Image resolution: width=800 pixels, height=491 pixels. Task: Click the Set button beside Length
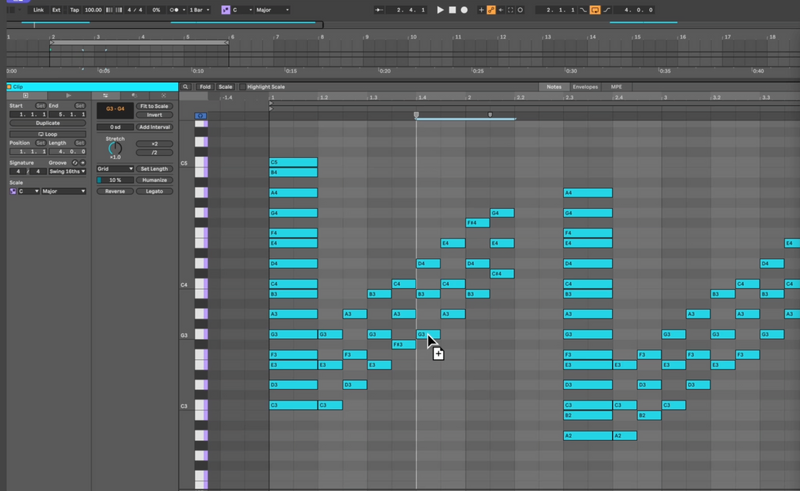click(80, 143)
